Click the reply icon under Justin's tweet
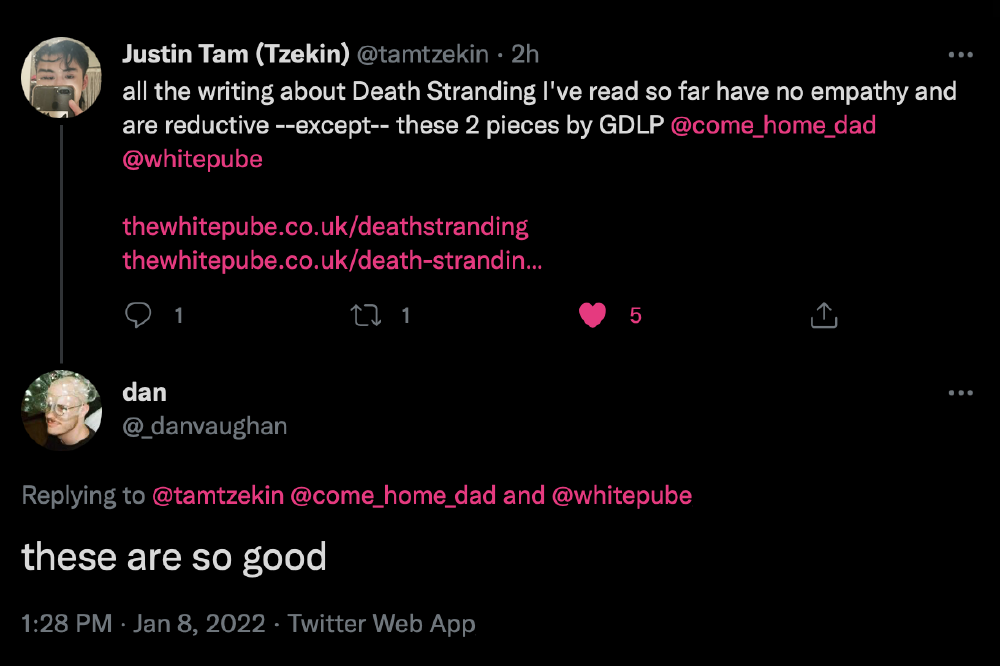The height and width of the screenshot is (666, 1000). coord(138,316)
